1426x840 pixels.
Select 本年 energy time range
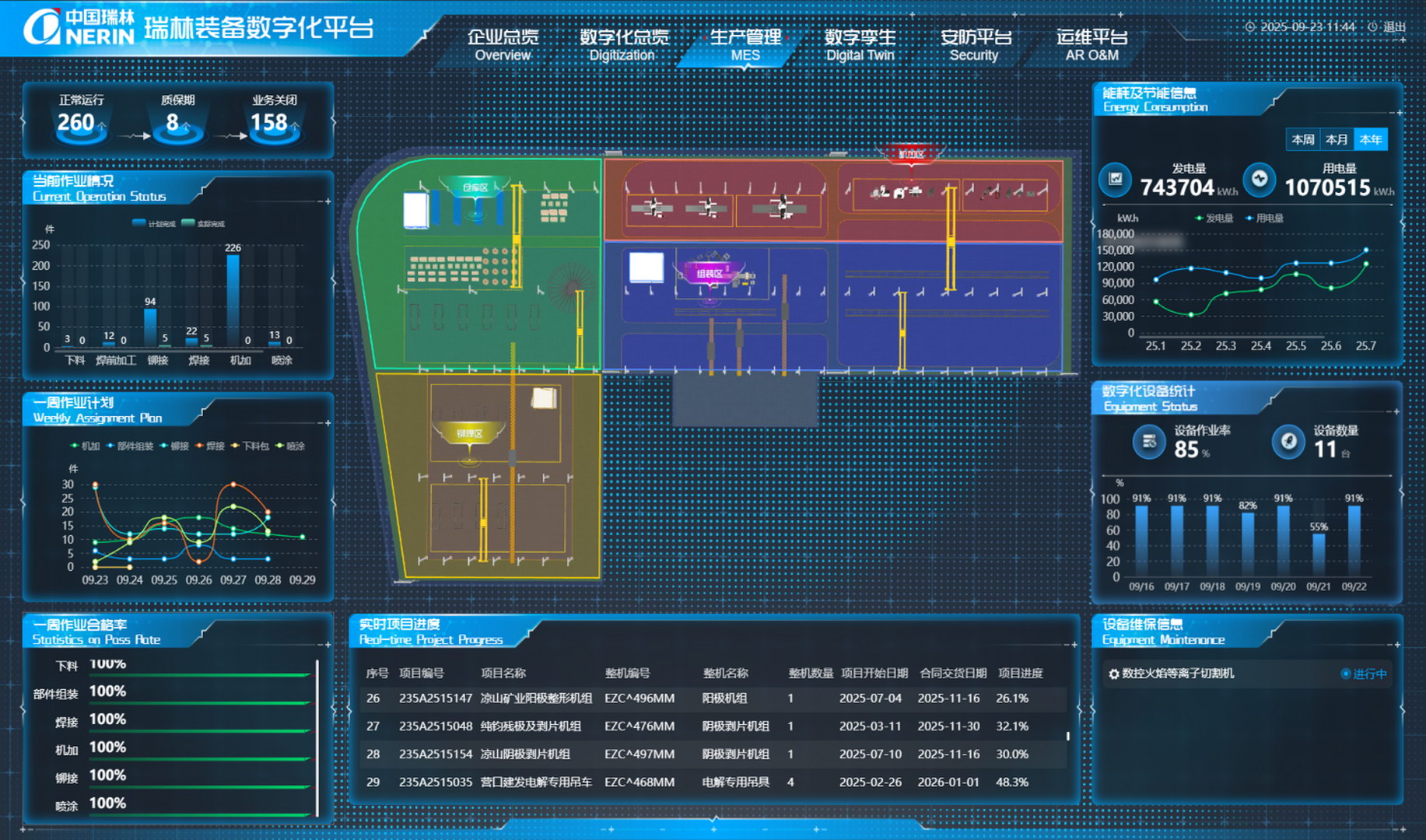click(x=1370, y=139)
